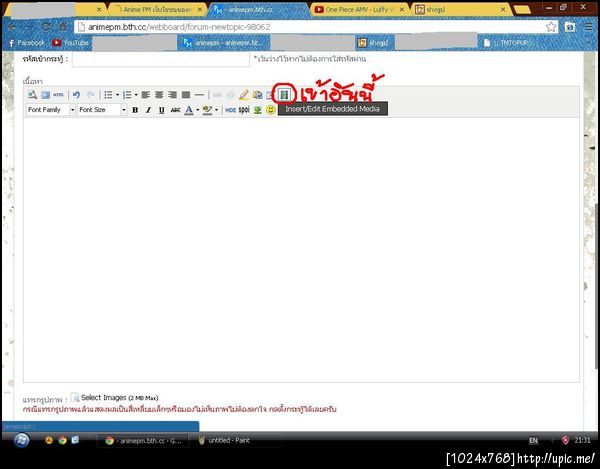Open the find/preview magnifier tool in editor
This screenshot has height=469, width=600.
(33, 95)
